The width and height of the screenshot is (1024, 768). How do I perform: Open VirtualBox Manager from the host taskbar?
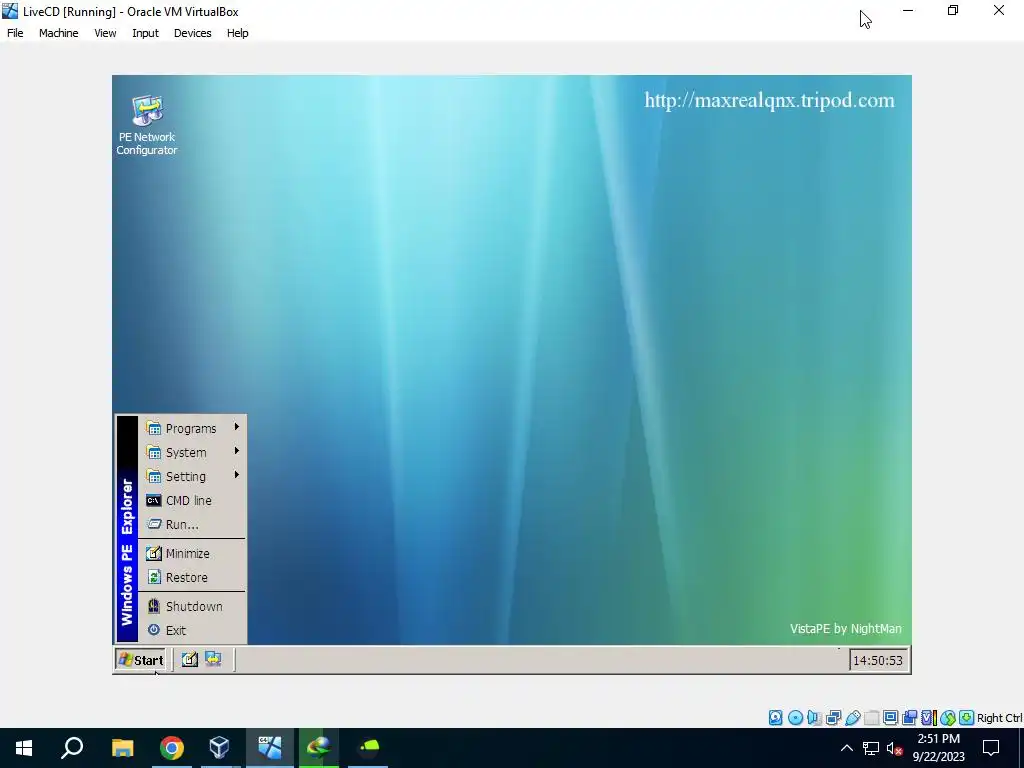coord(220,748)
